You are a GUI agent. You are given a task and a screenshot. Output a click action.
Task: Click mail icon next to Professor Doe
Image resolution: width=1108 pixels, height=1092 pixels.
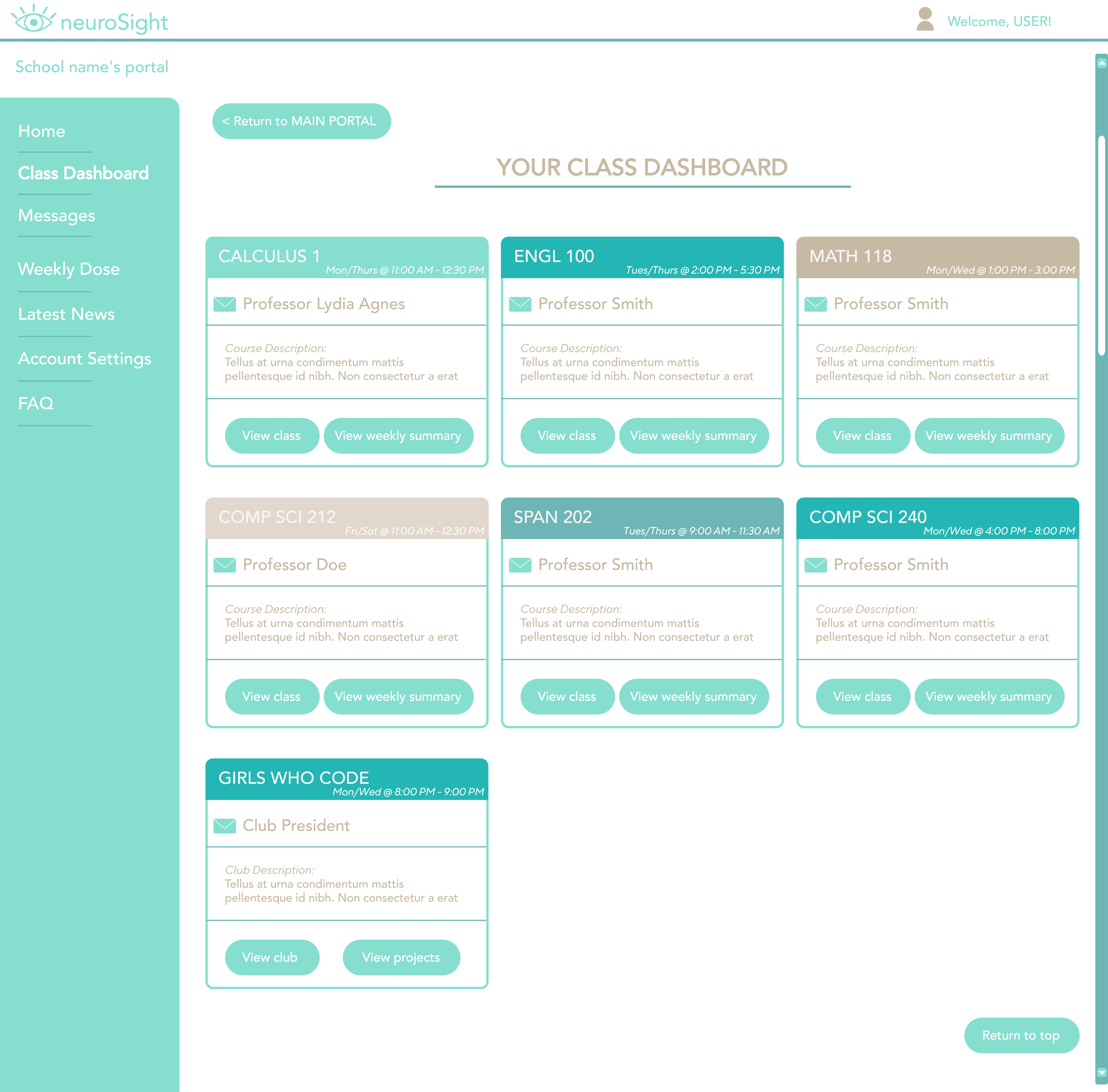[x=224, y=565]
